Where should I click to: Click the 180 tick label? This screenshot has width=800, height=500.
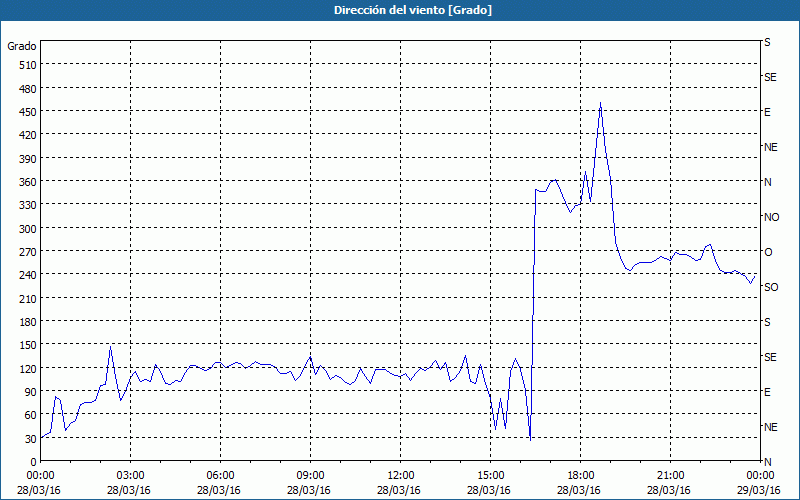click(29, 321)
